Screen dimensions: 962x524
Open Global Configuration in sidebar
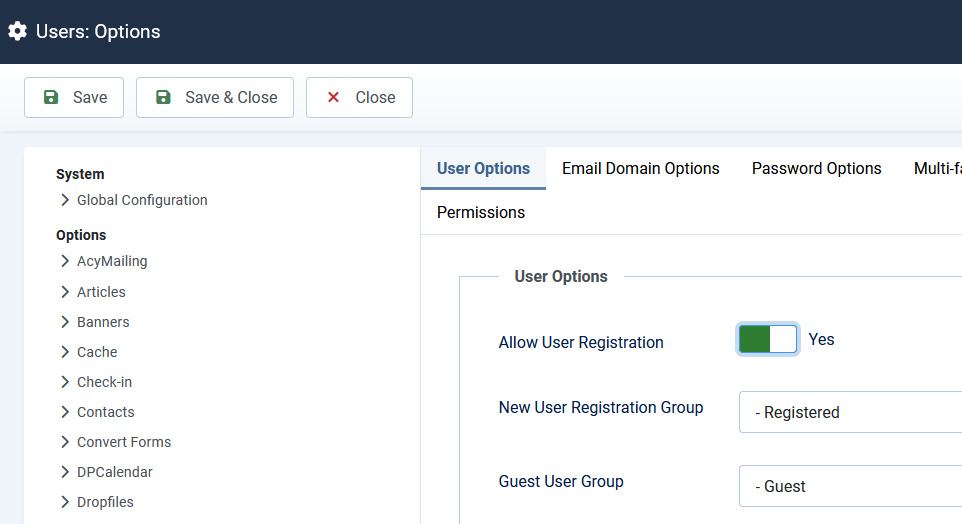tap(142, 200)
